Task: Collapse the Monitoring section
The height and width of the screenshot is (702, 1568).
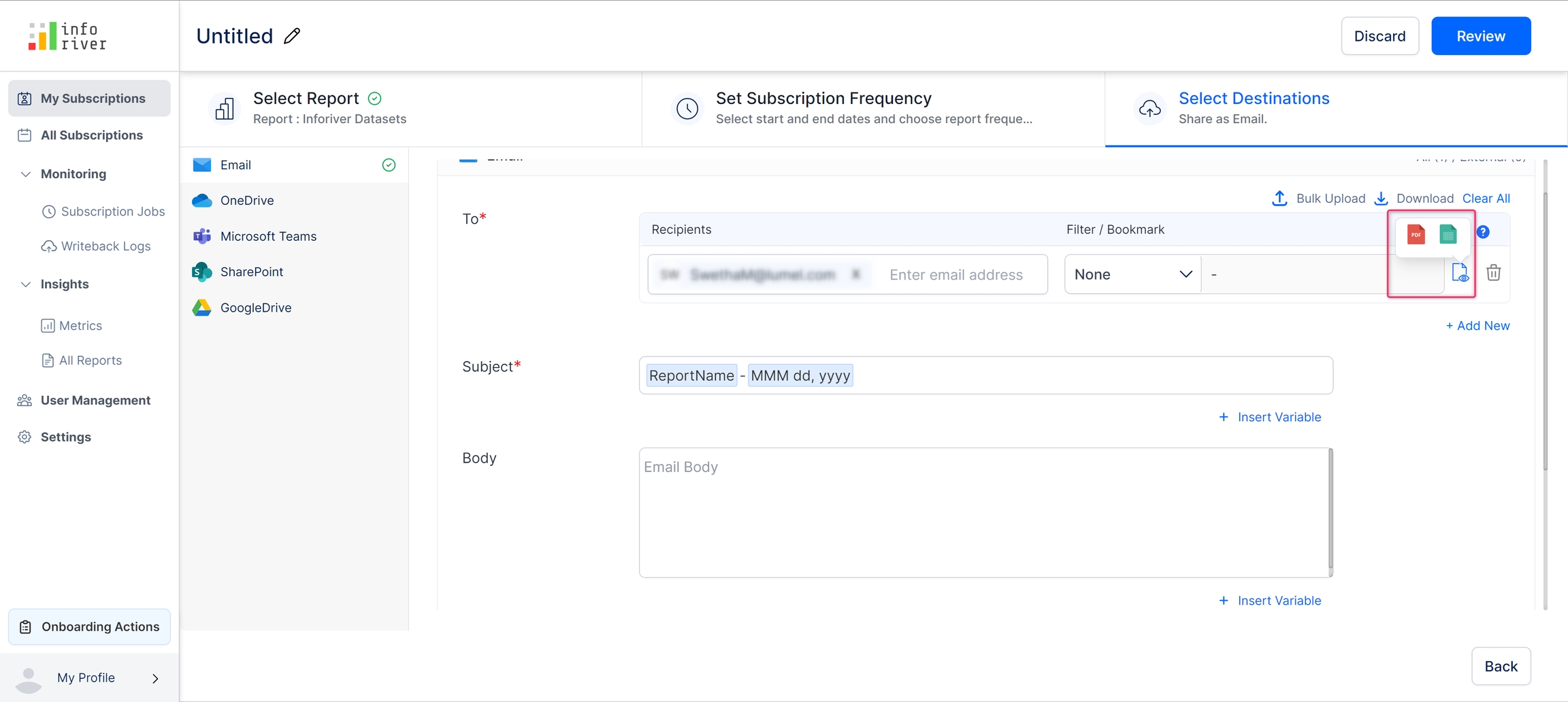Action: coord(26,174)
